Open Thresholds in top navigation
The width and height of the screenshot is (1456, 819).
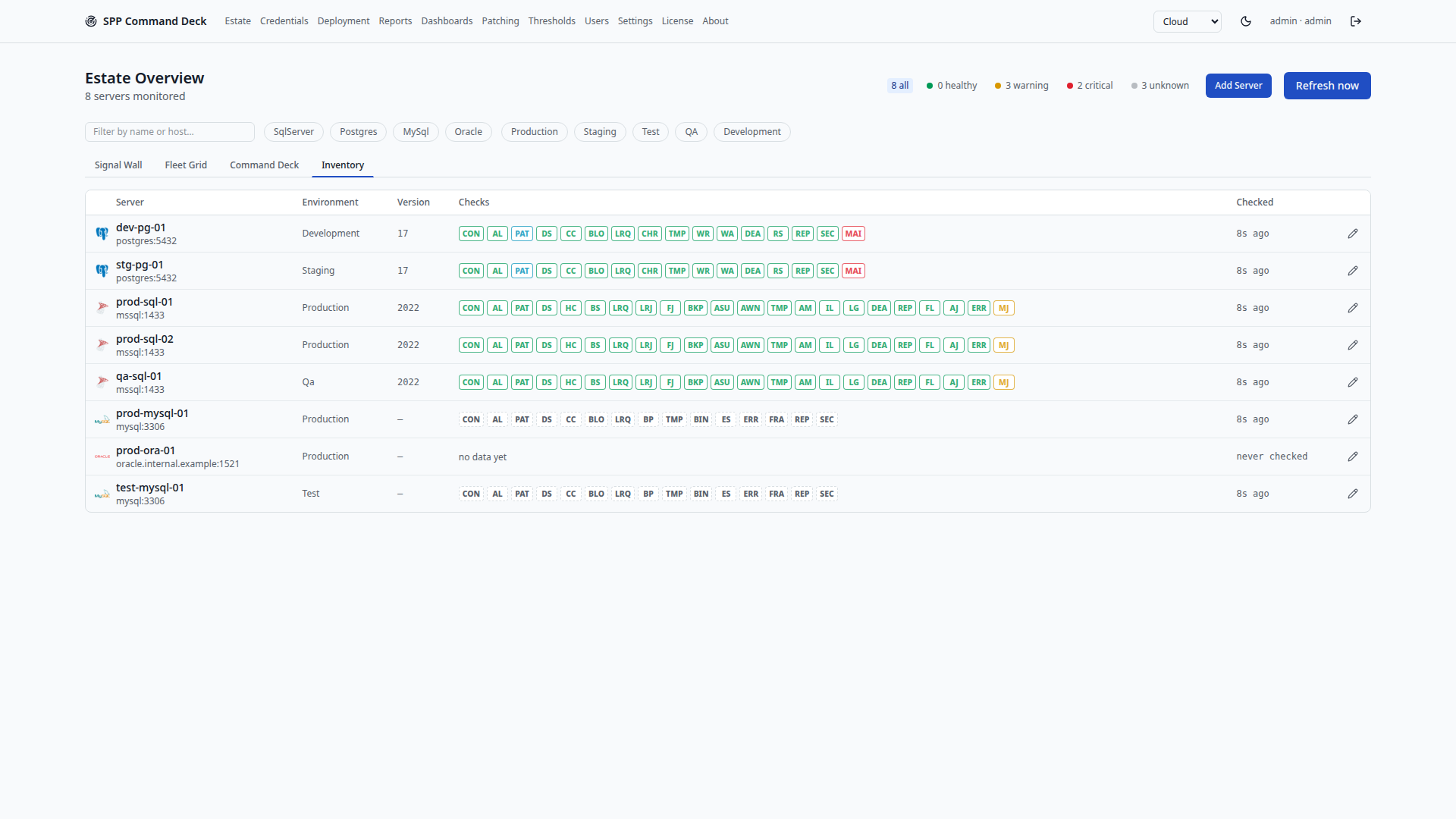[x=552, y=21]
